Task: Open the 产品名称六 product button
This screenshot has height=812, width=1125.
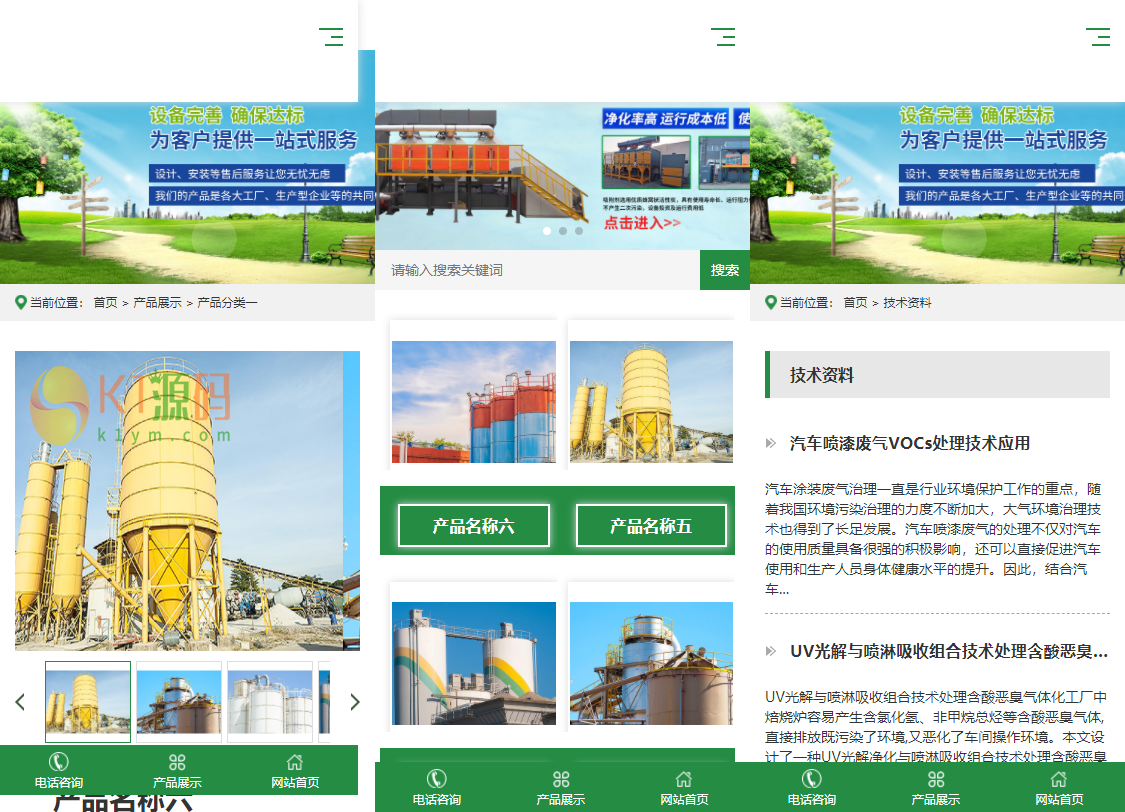Action: tap(473, 526)
